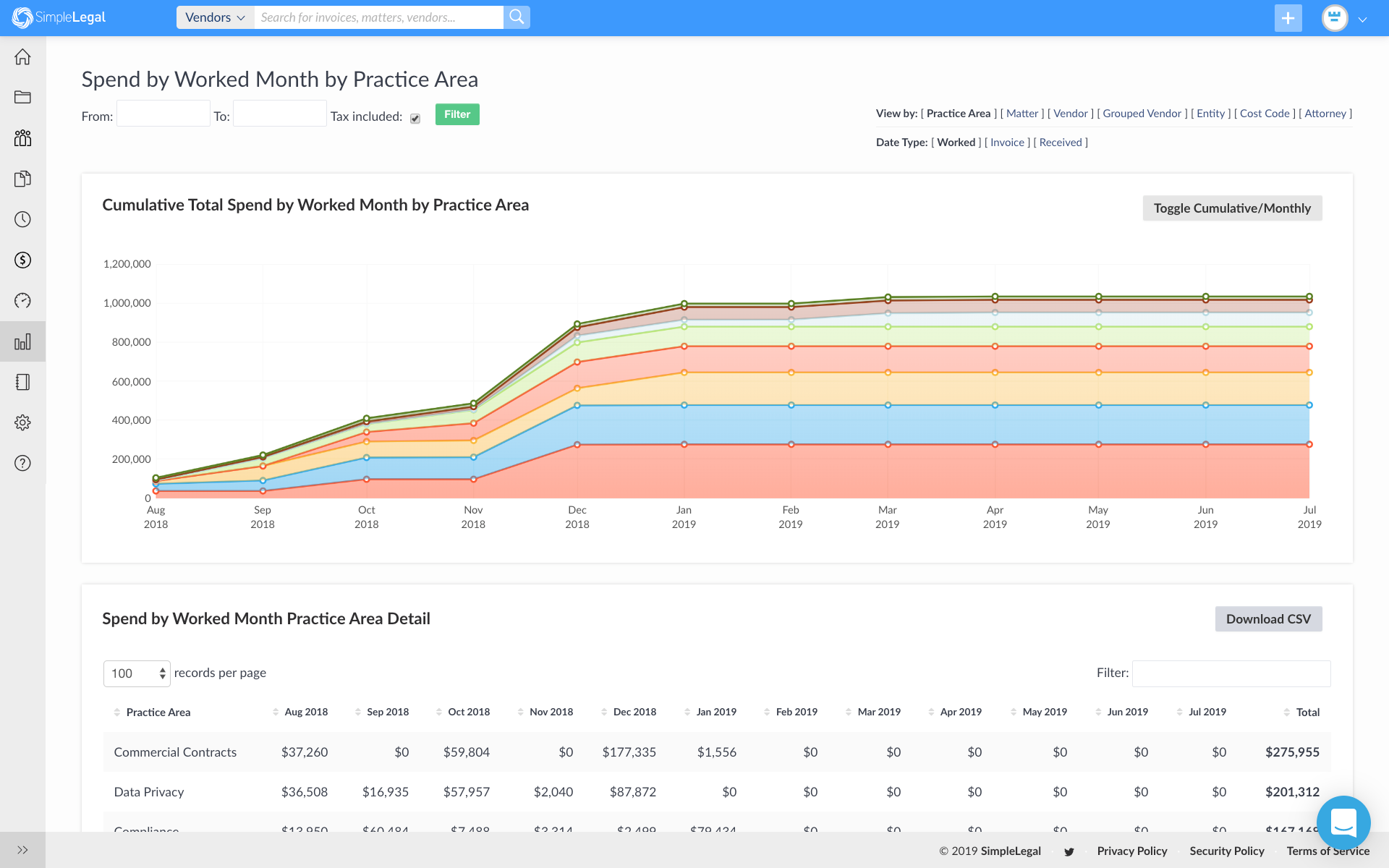Open the records per page dropdown
1389x868 pixels.
tap(137, 673)
